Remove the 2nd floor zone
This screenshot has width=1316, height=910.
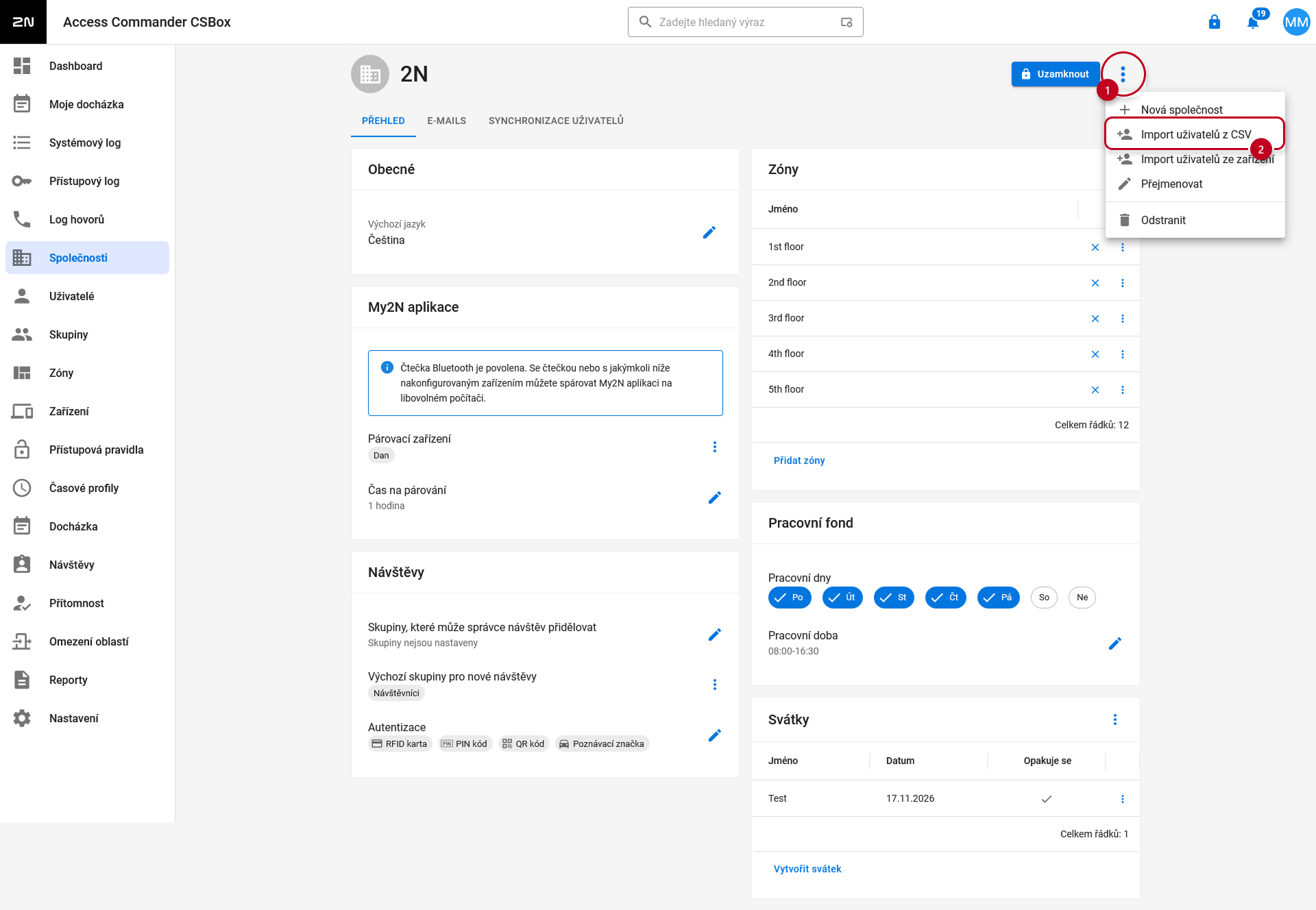[1095, 283]
